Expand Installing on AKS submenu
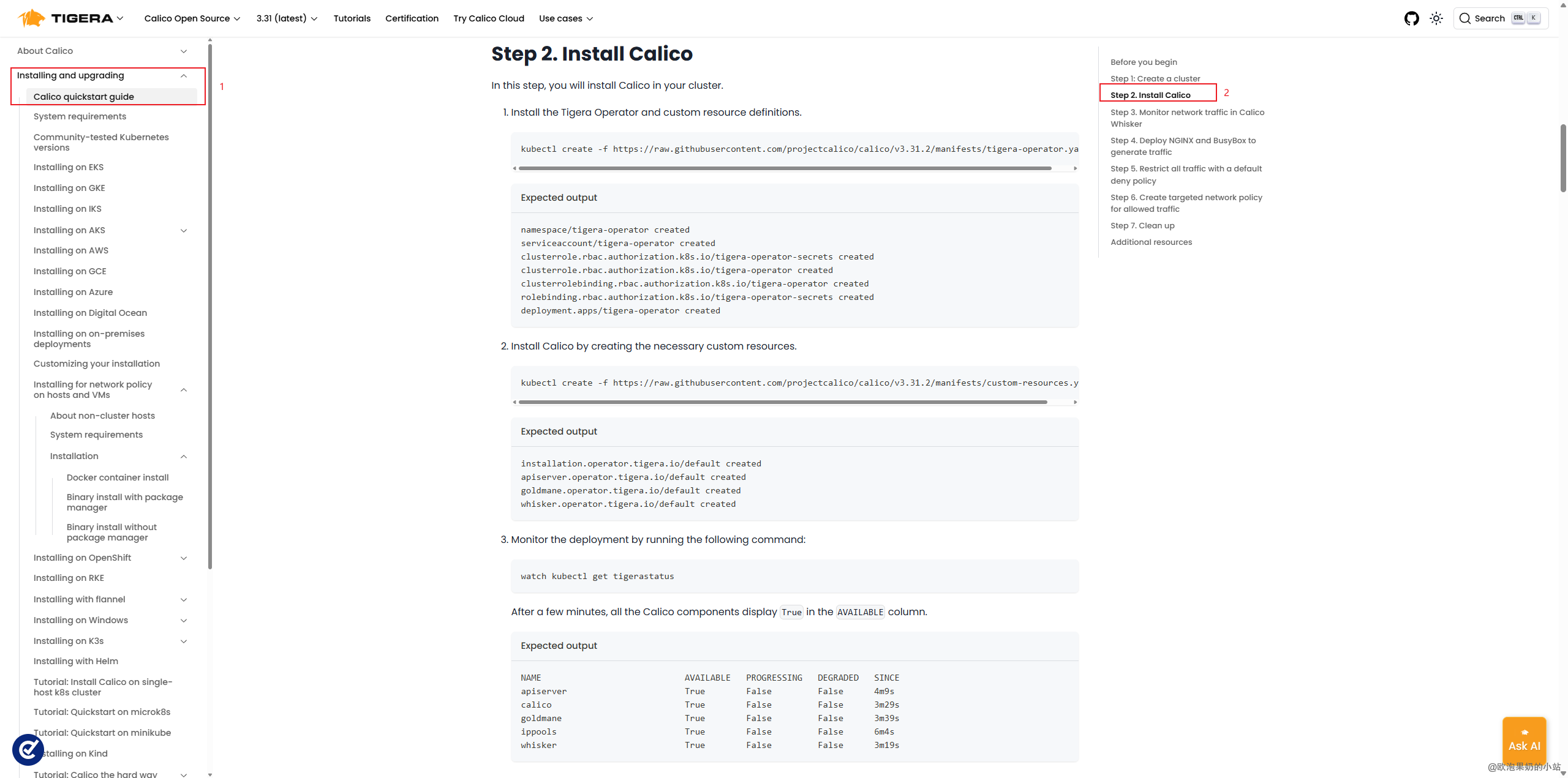Viewport: 1568px width, 778px height. point(184,231)
